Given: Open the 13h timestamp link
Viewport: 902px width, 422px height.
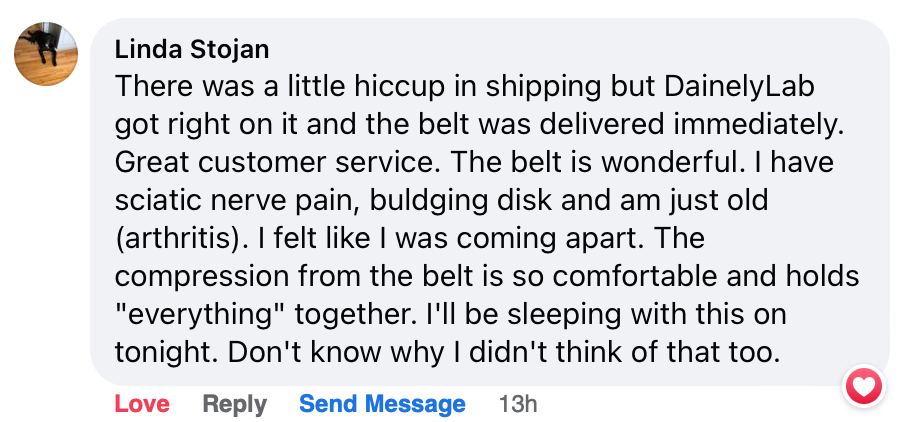Looking at the screenshot, I should tap(517, 404).
